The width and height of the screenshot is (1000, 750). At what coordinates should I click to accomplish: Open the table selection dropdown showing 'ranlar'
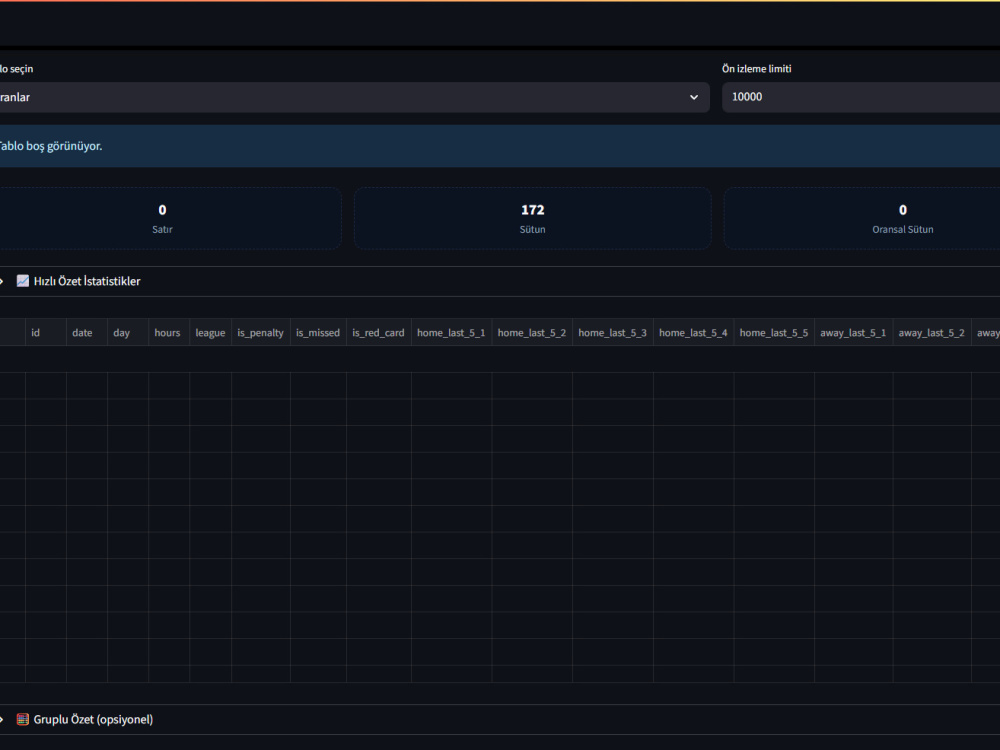[354, 97]
